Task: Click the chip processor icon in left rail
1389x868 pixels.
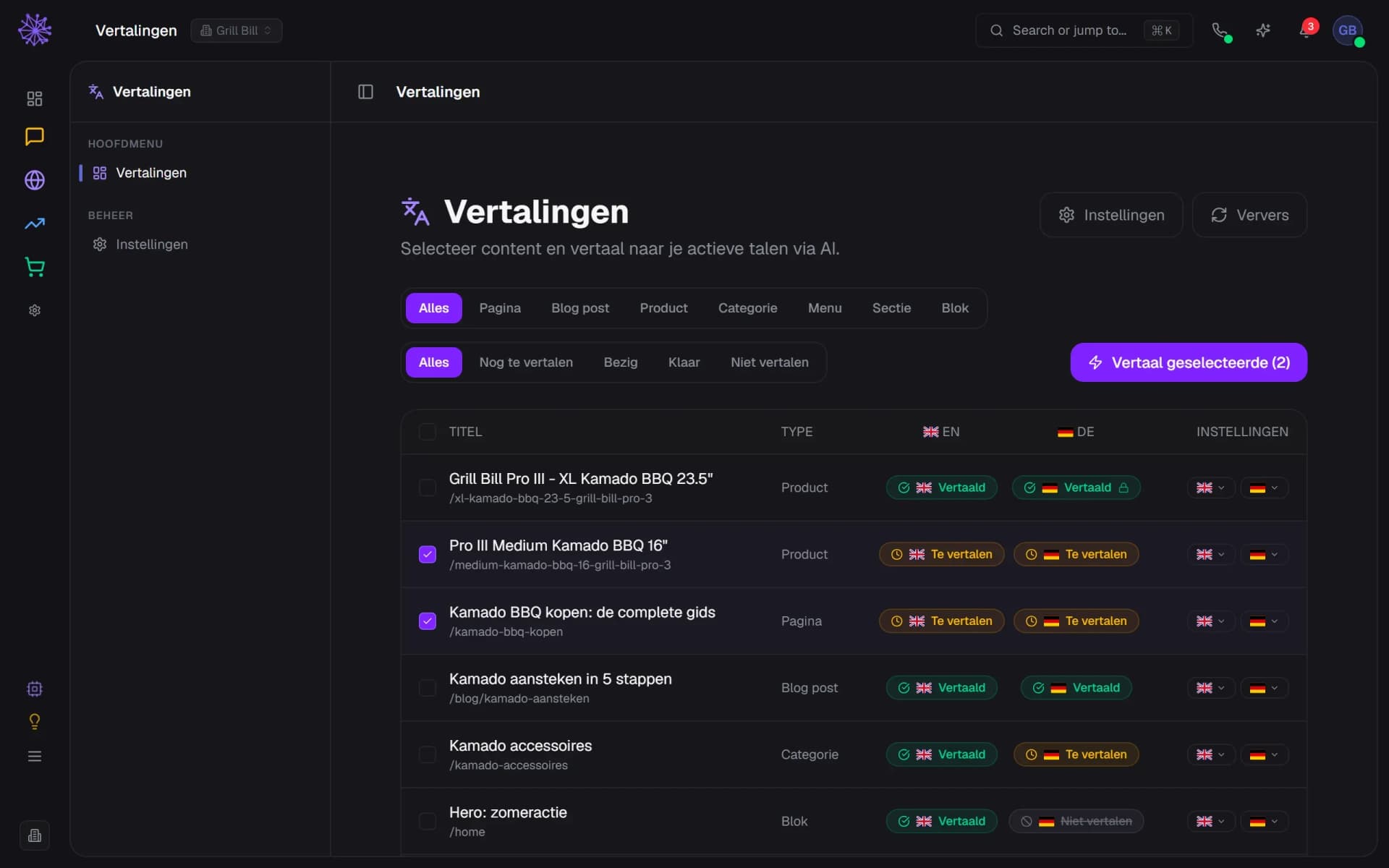Action: 35,689
